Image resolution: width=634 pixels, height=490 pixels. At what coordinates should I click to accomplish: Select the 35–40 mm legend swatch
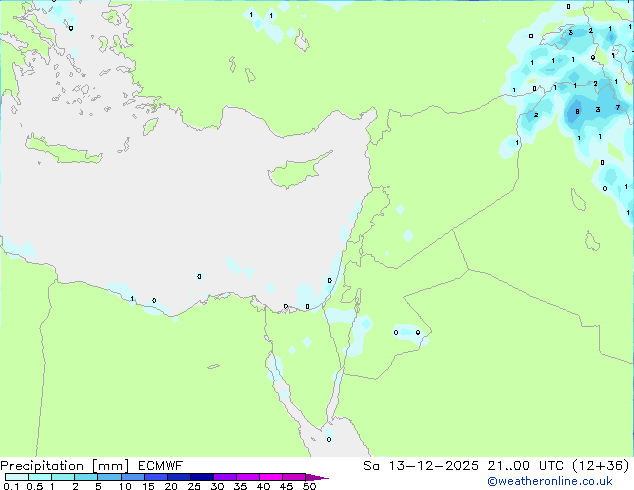(x=247, y=477)
